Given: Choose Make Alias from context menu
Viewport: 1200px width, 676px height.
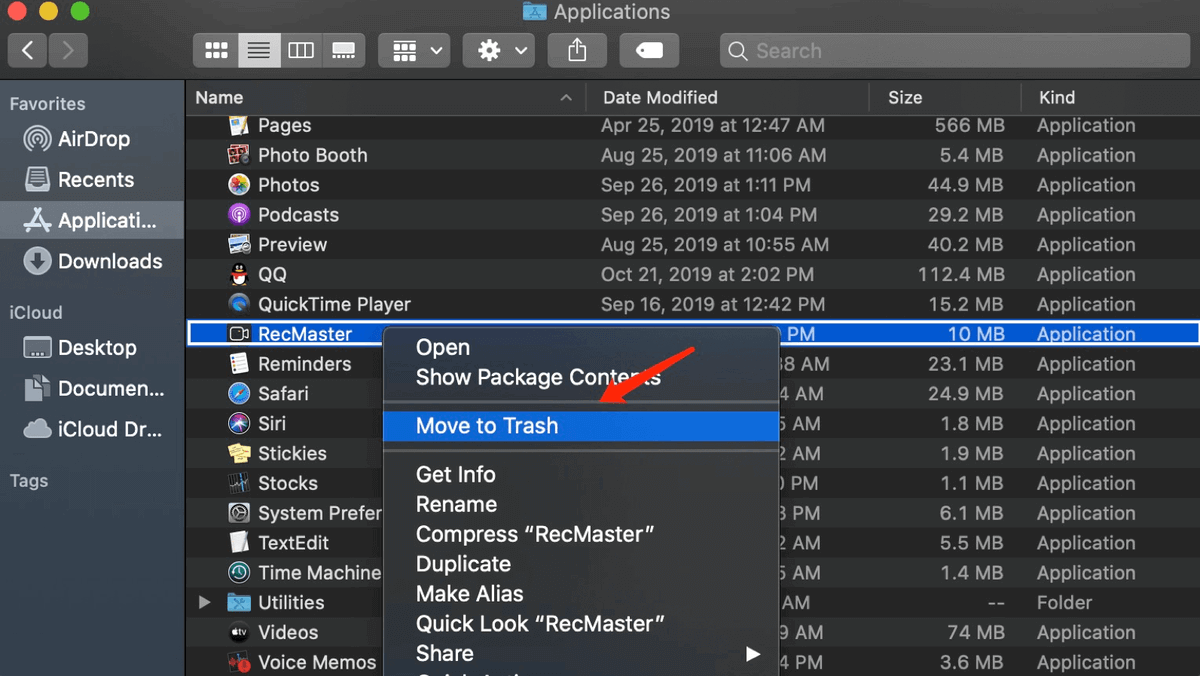Looking at the screenshot, I should [x=581, y=594].
